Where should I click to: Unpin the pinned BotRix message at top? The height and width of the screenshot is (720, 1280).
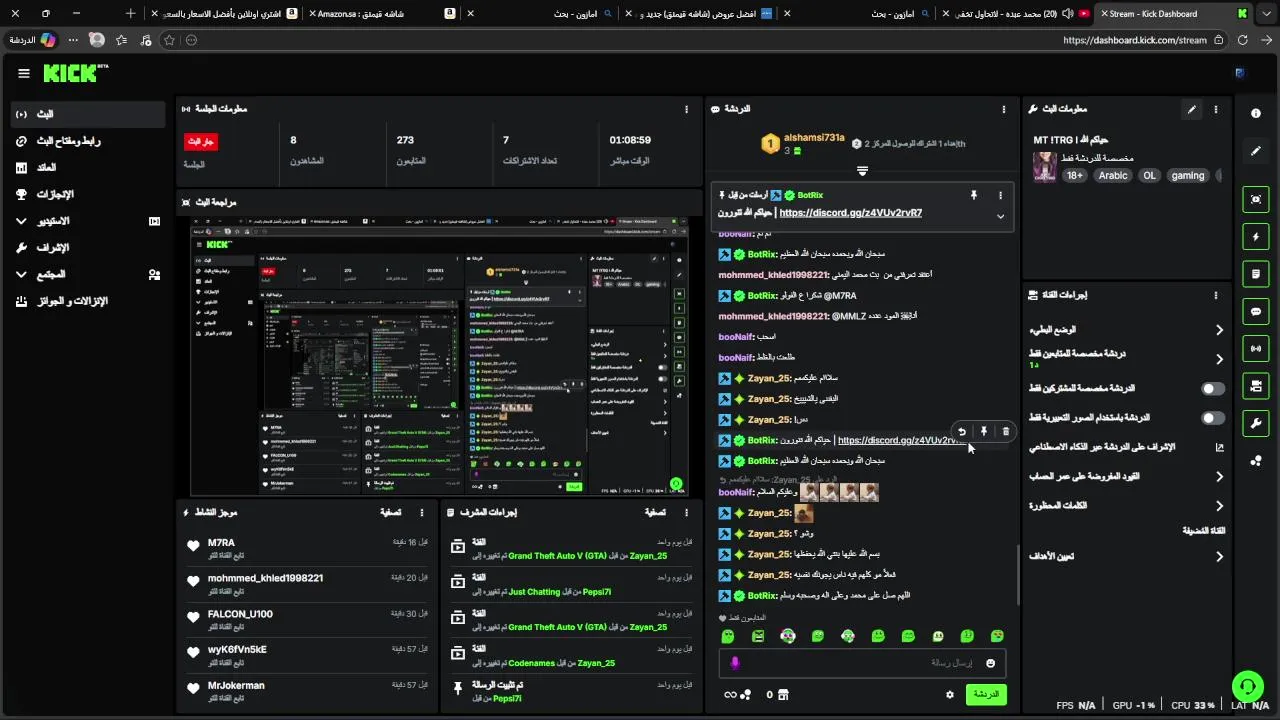(x=973, y=195)
